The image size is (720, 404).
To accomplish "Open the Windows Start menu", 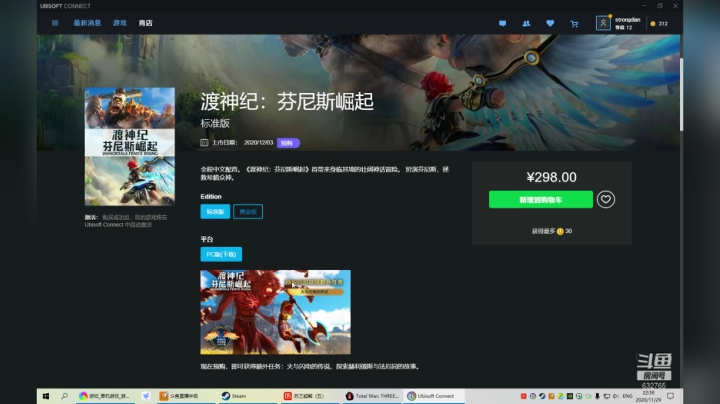I will pyautogui.click(x=45, y=396).
